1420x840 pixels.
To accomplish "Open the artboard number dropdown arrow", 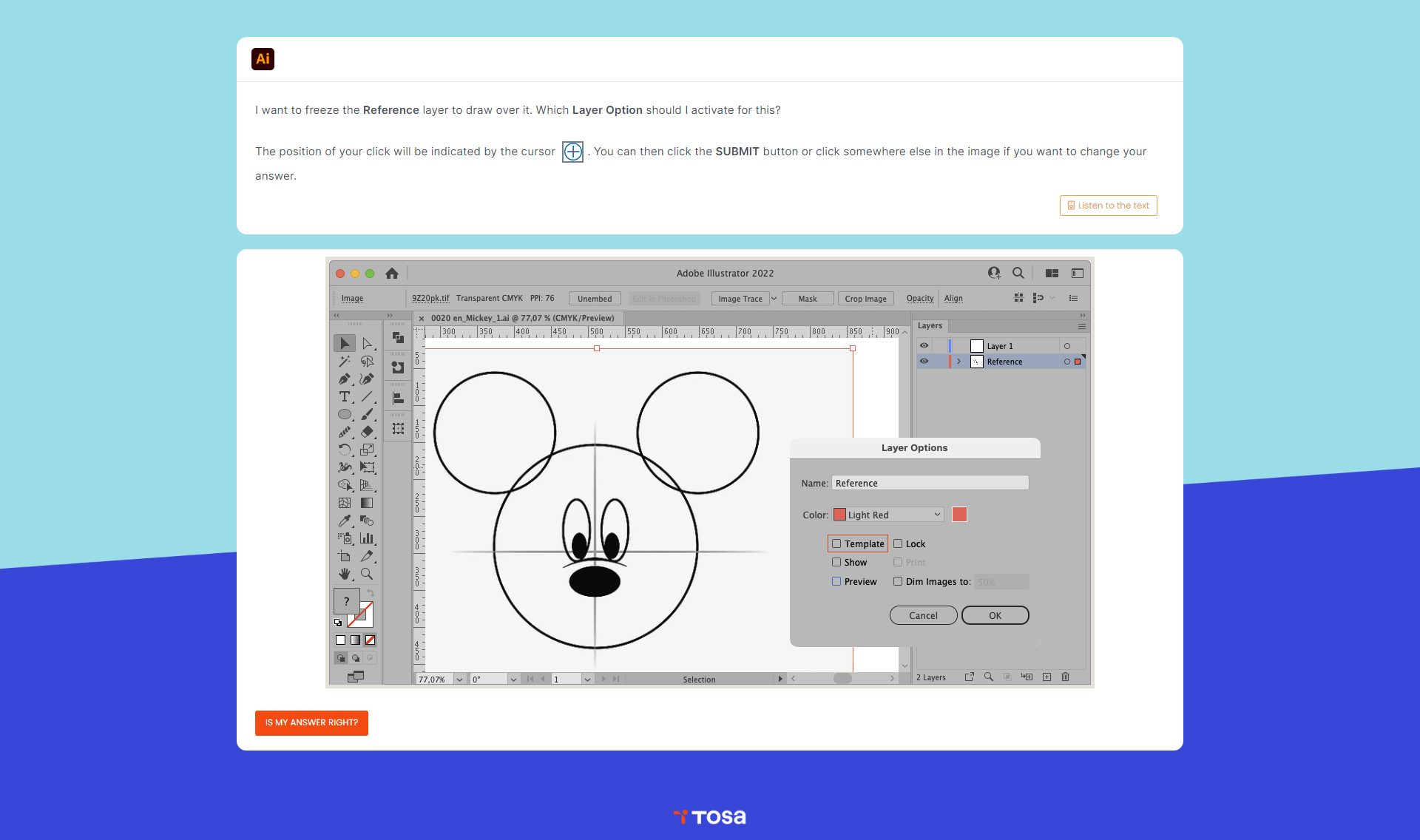I will [586, 680].
